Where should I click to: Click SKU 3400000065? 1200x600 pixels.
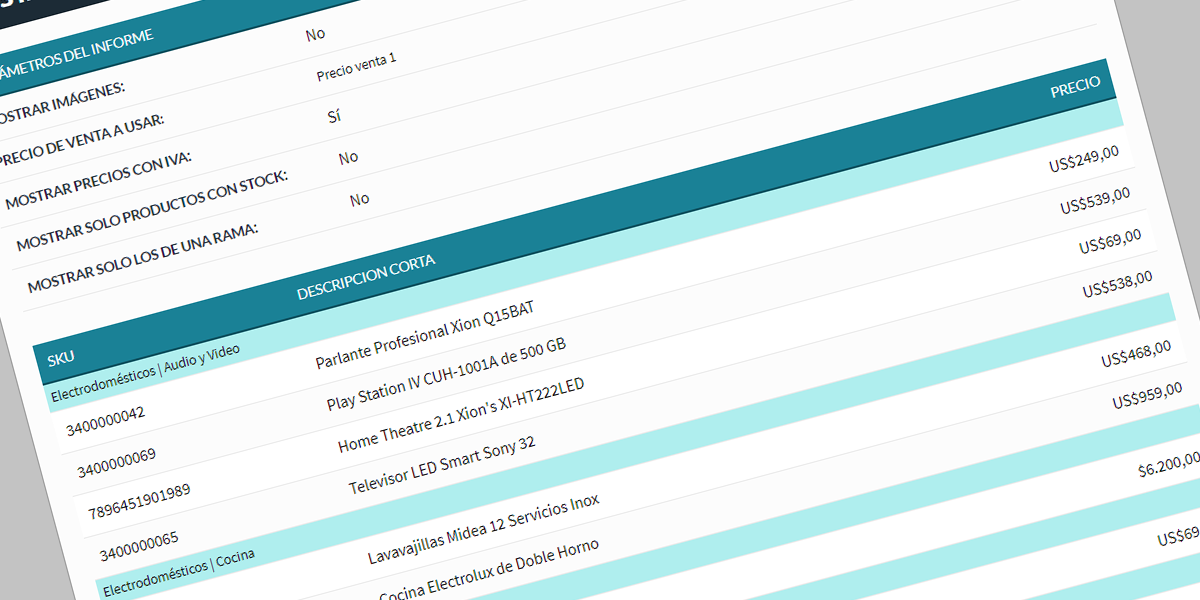coord(139,545)
